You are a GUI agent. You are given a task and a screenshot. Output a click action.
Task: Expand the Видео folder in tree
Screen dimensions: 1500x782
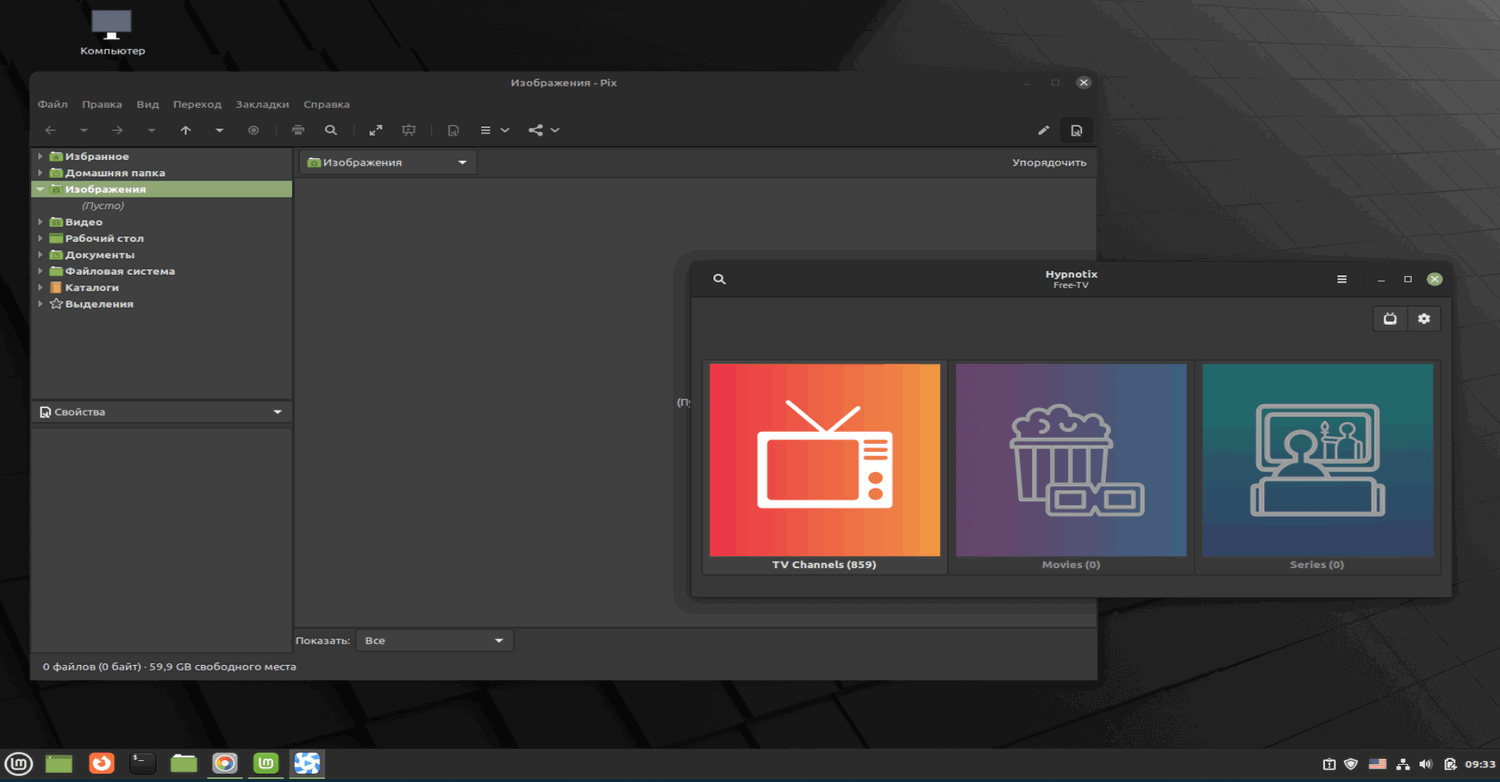coord(40,222)
